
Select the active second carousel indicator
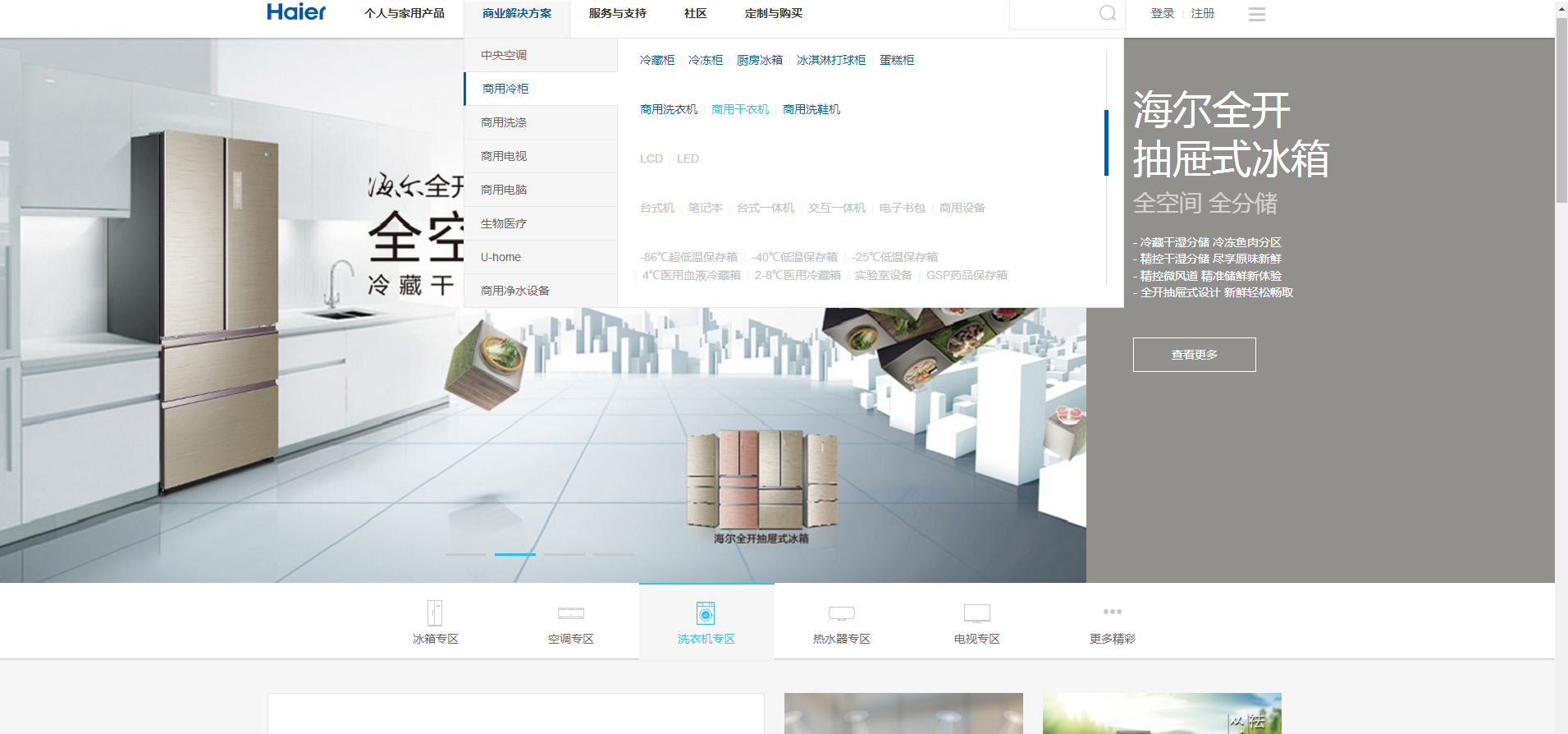click(x=515, y=554)
